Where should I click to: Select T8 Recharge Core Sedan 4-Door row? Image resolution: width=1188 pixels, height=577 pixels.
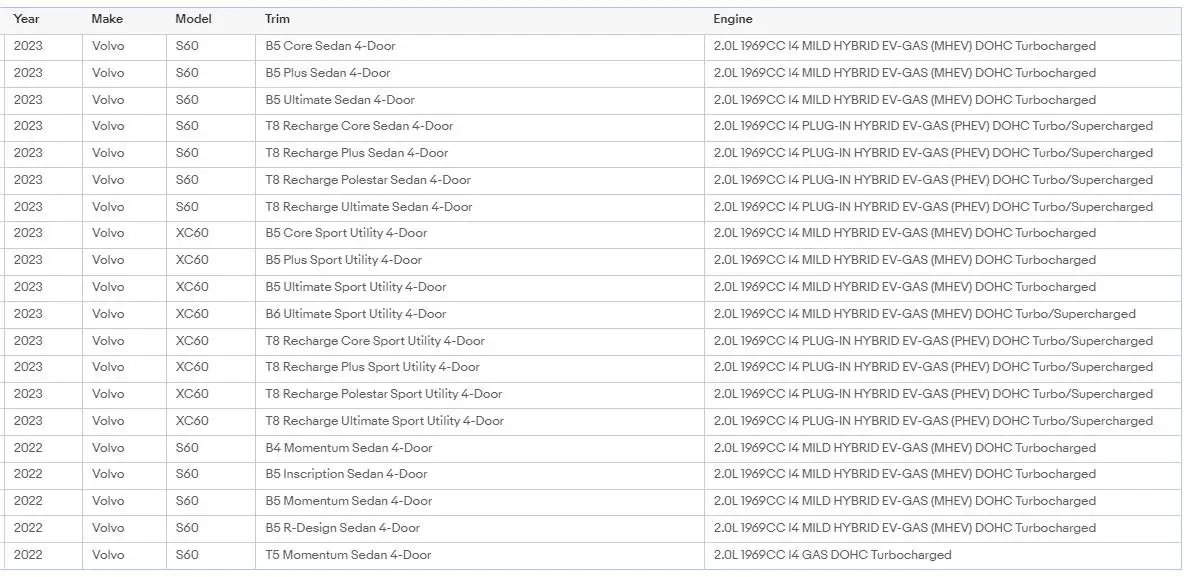coord(358,126)
